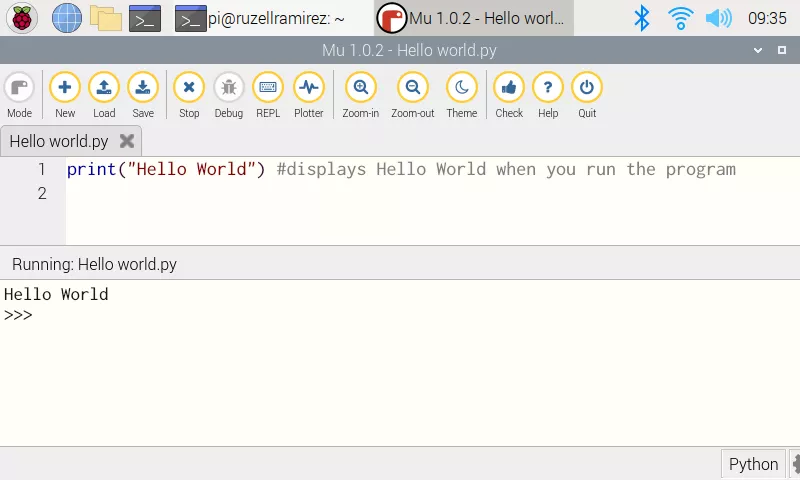
Task: Toggle the Theme to switch color mode
Action: 461,96
